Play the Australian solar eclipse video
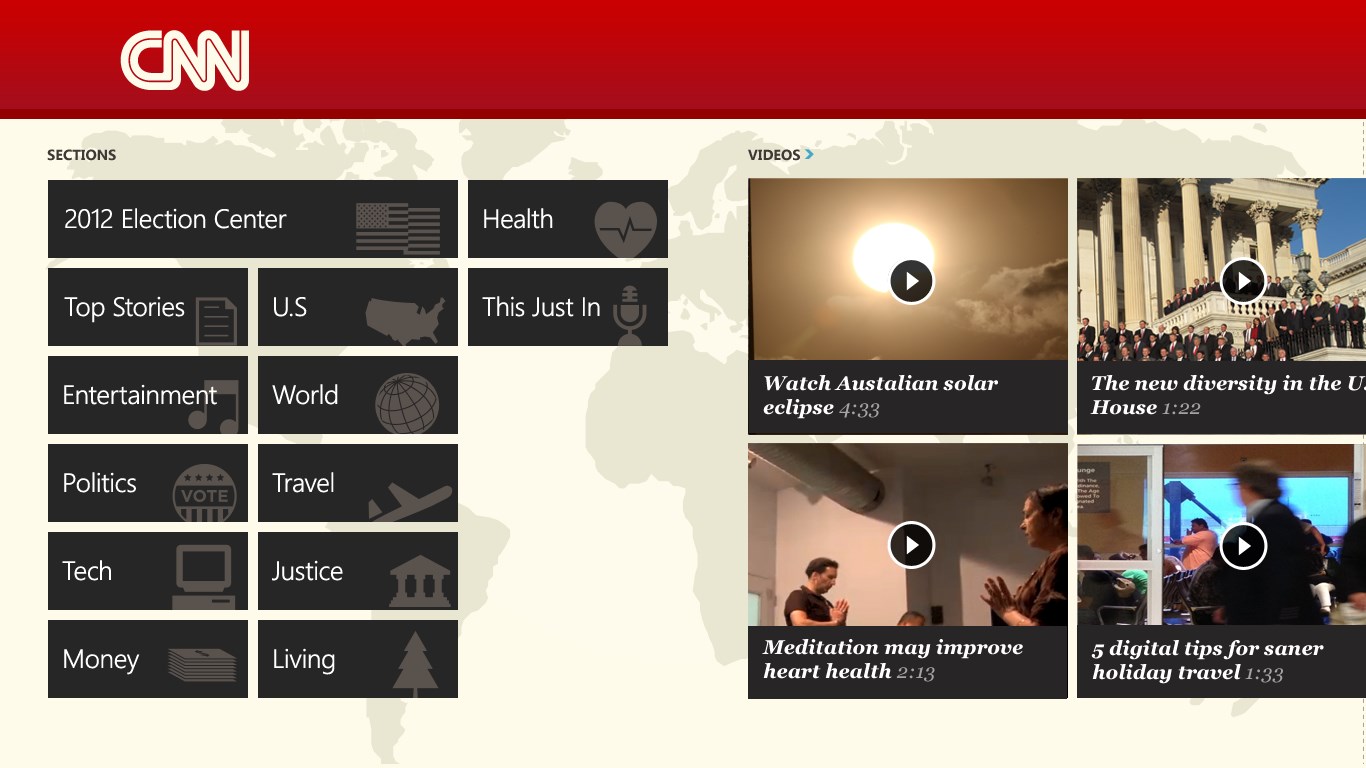The image size is (1366, 768). coord(912,281)
